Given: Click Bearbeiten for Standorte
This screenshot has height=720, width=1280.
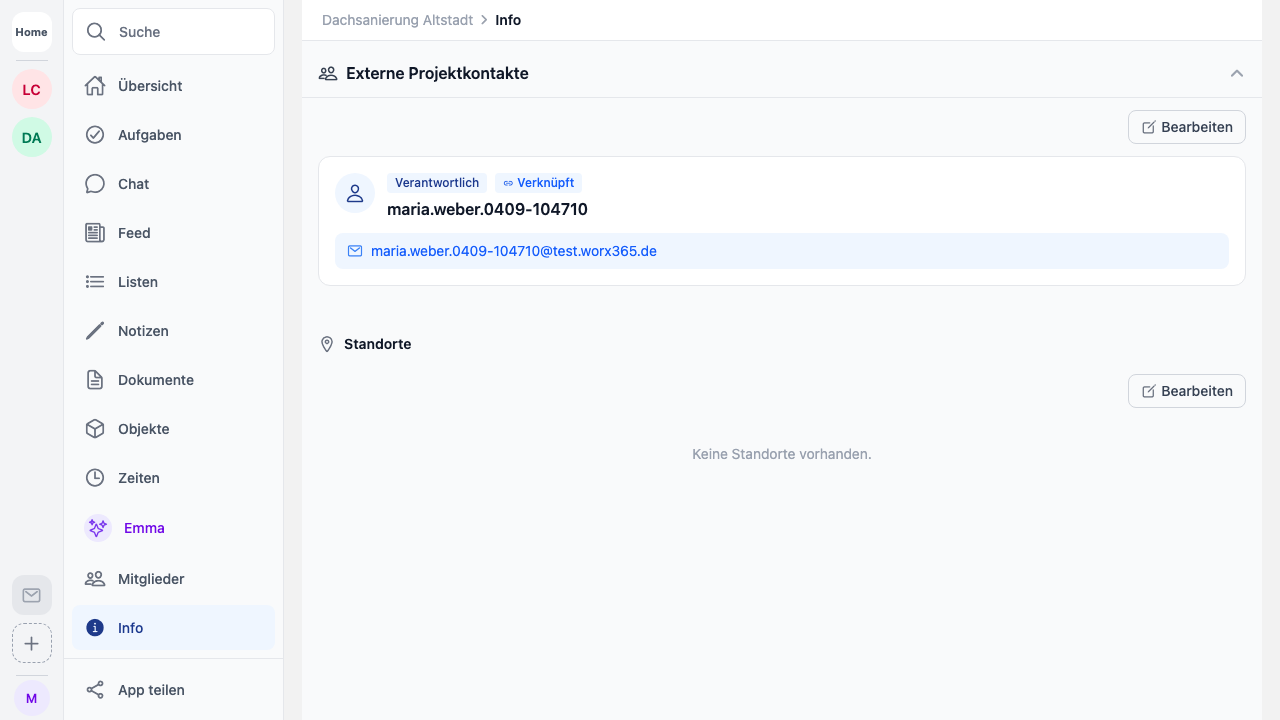Looking at the screenshot, I should (1186, 391).
